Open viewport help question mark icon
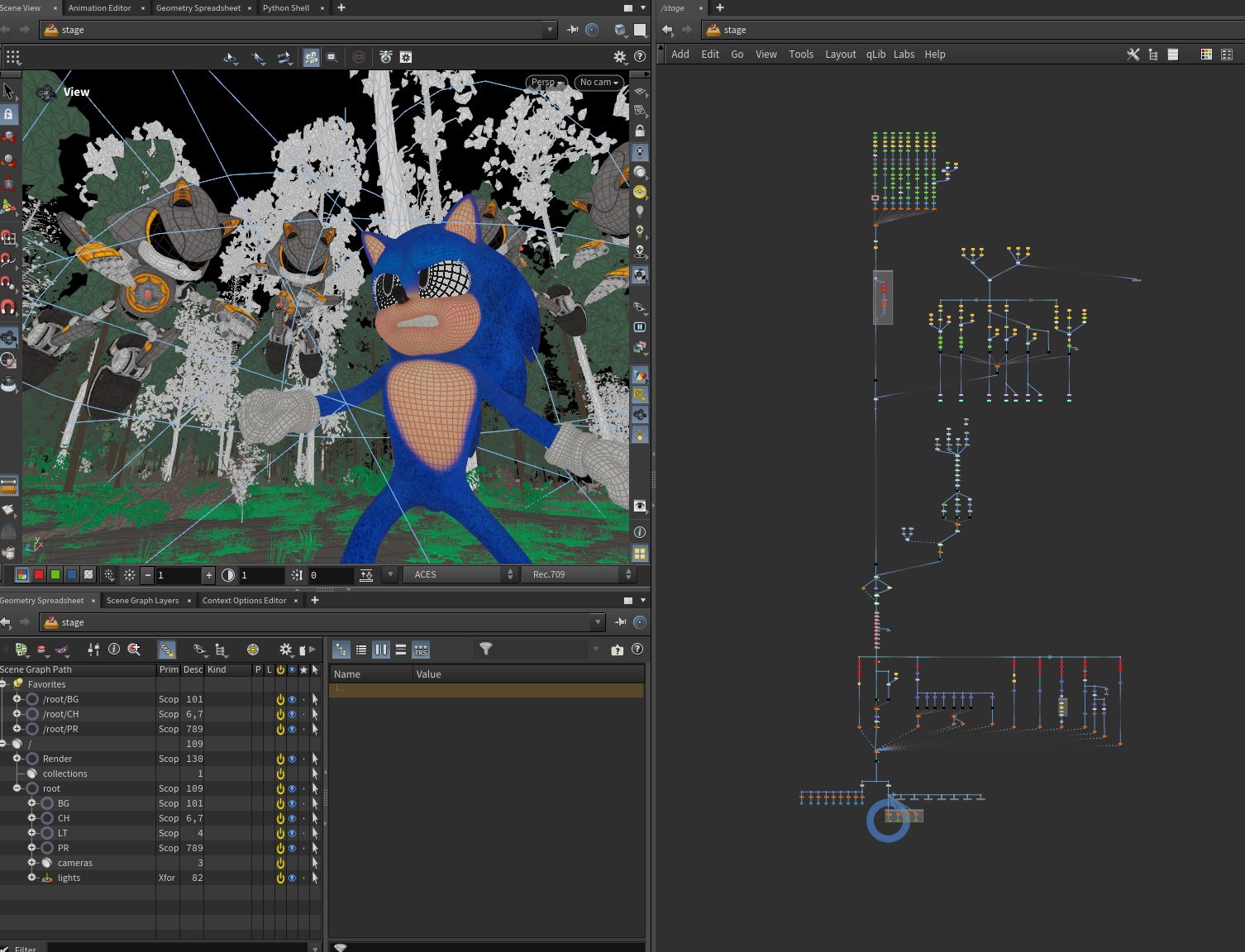 [639, 57]
